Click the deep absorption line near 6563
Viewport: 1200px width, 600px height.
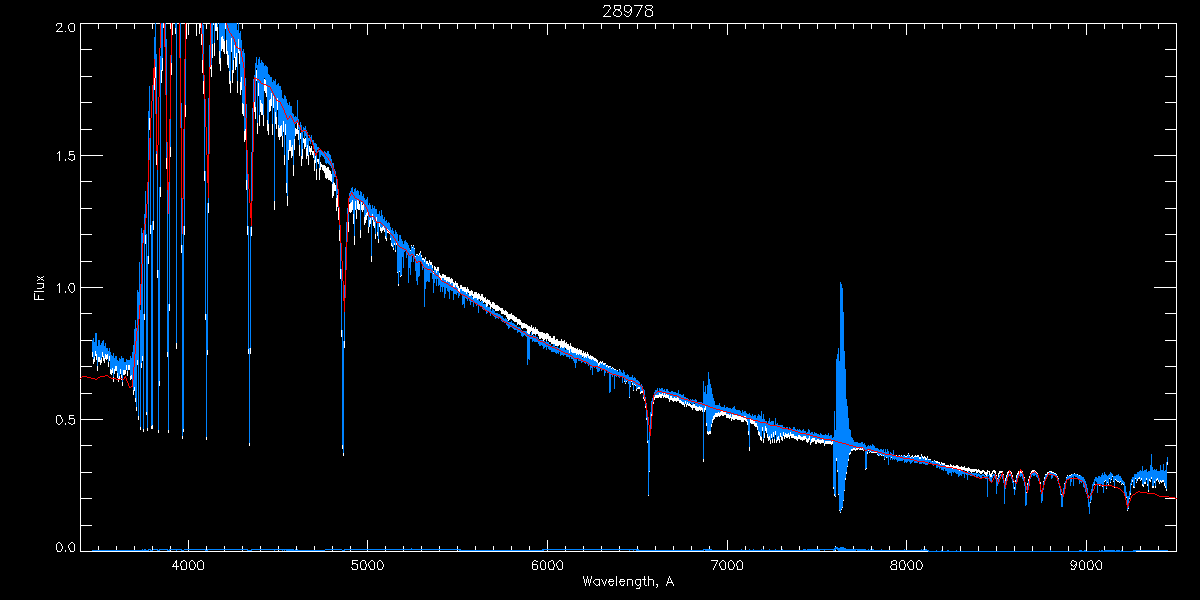coord(649,445)
